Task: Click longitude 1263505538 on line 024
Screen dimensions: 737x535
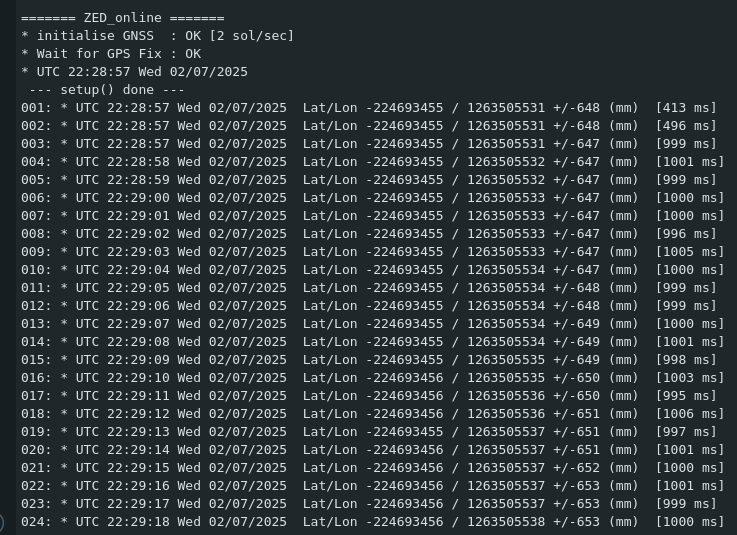Action: coord(506,522)
